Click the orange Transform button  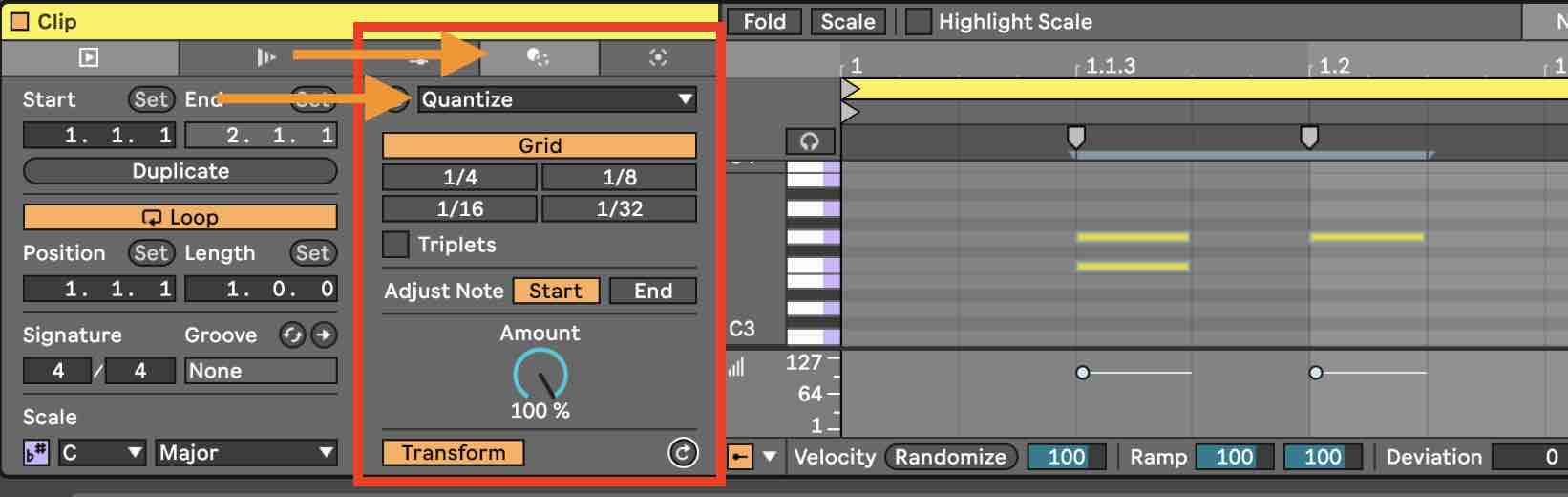point(454,452)
